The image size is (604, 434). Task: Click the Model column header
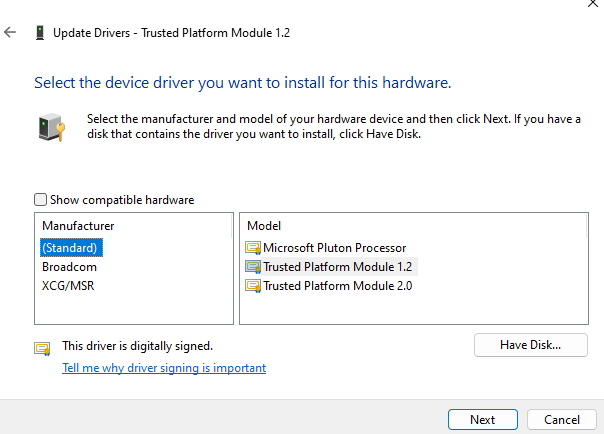coord(264,226)
